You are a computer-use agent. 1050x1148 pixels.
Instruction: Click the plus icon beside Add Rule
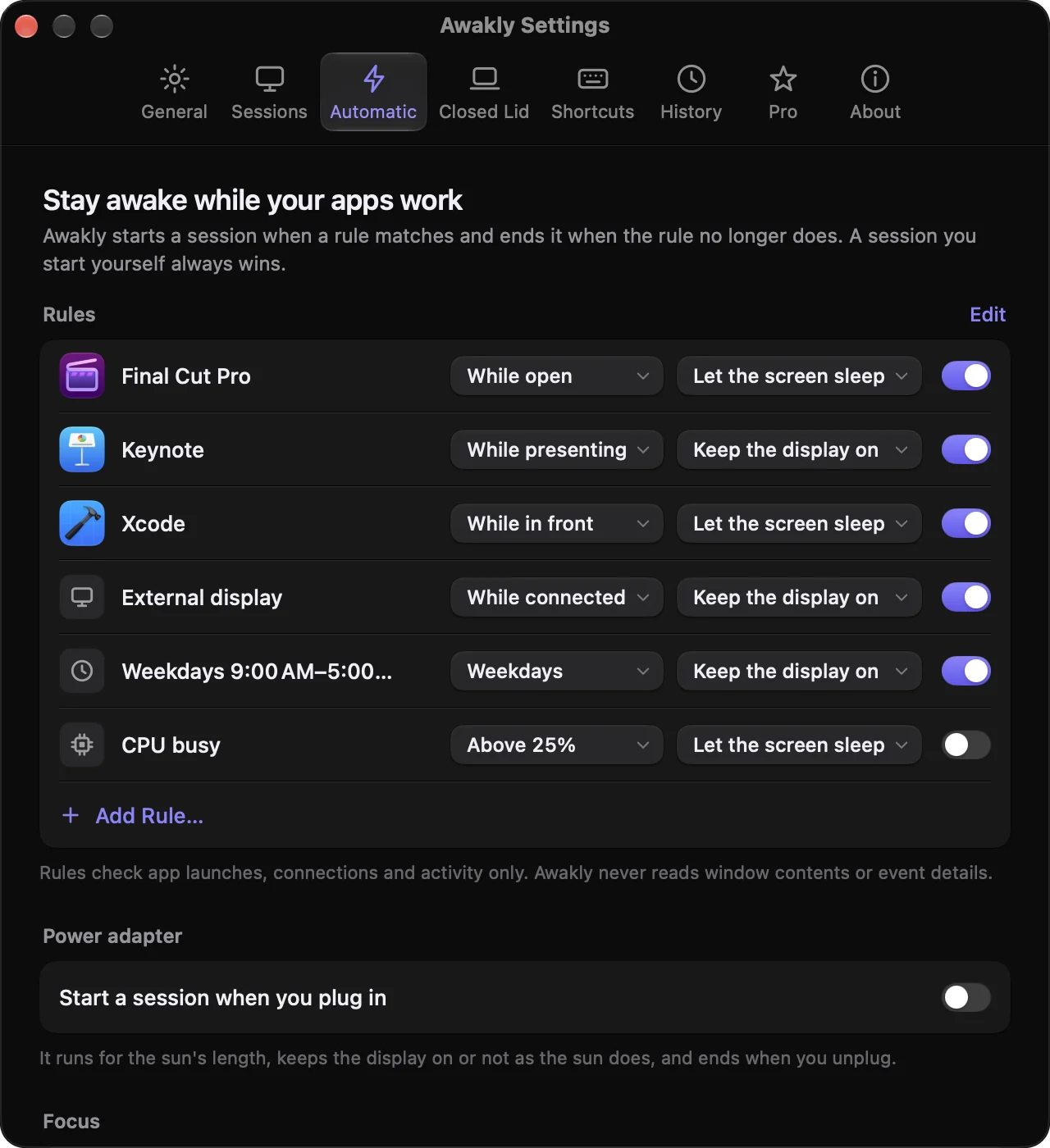(71, 815)
